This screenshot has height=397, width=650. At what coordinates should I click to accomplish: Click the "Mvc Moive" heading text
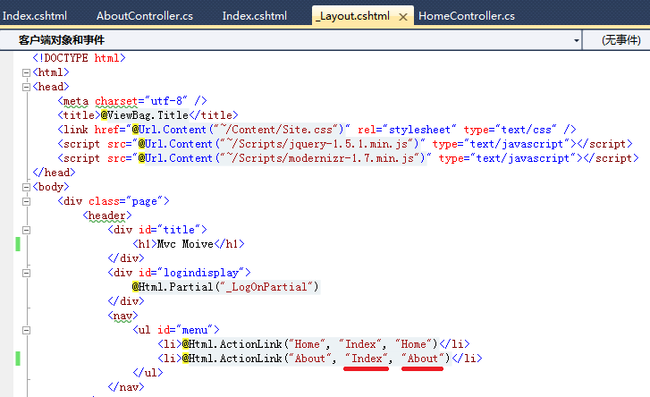click(x=185, y=244)
